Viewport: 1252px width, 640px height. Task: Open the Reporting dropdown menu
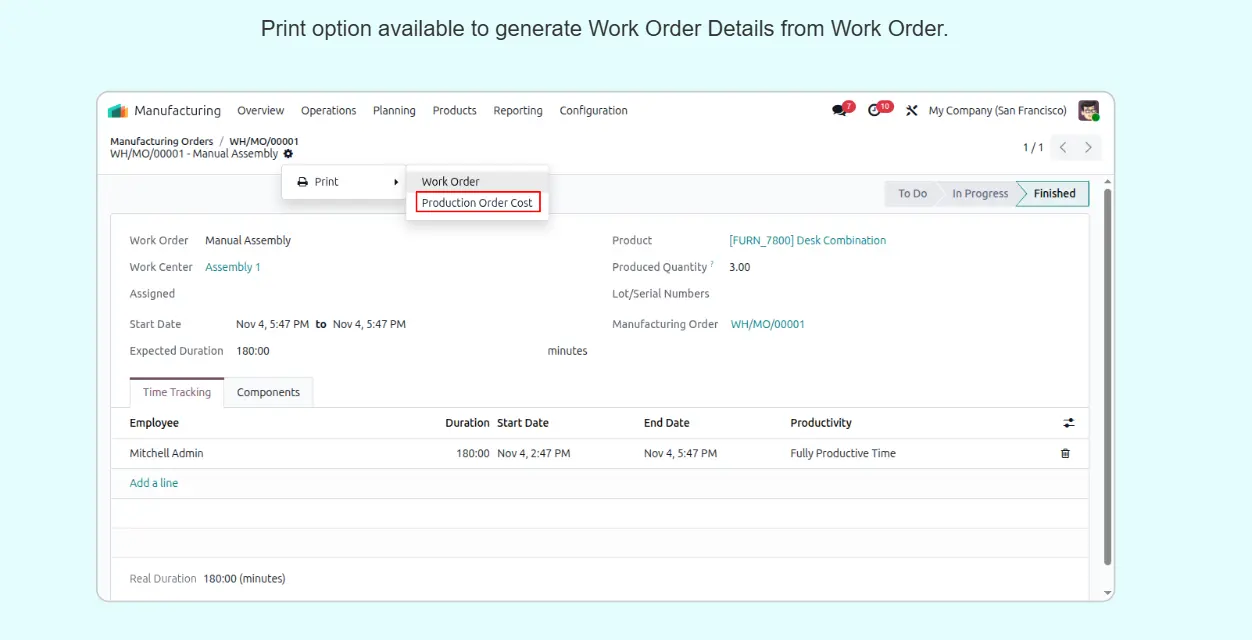517,111
